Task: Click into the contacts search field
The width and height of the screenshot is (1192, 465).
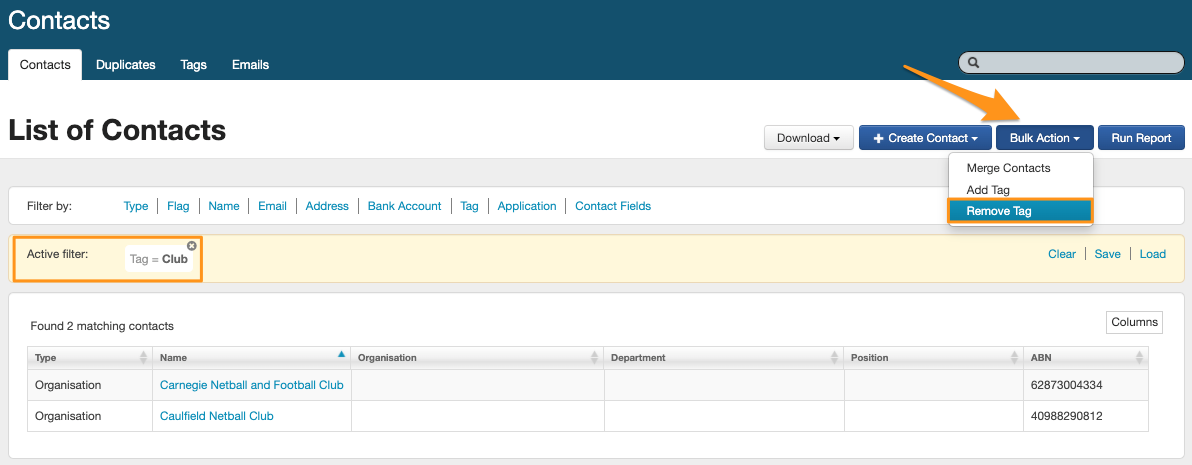Action: [1075, 63]
